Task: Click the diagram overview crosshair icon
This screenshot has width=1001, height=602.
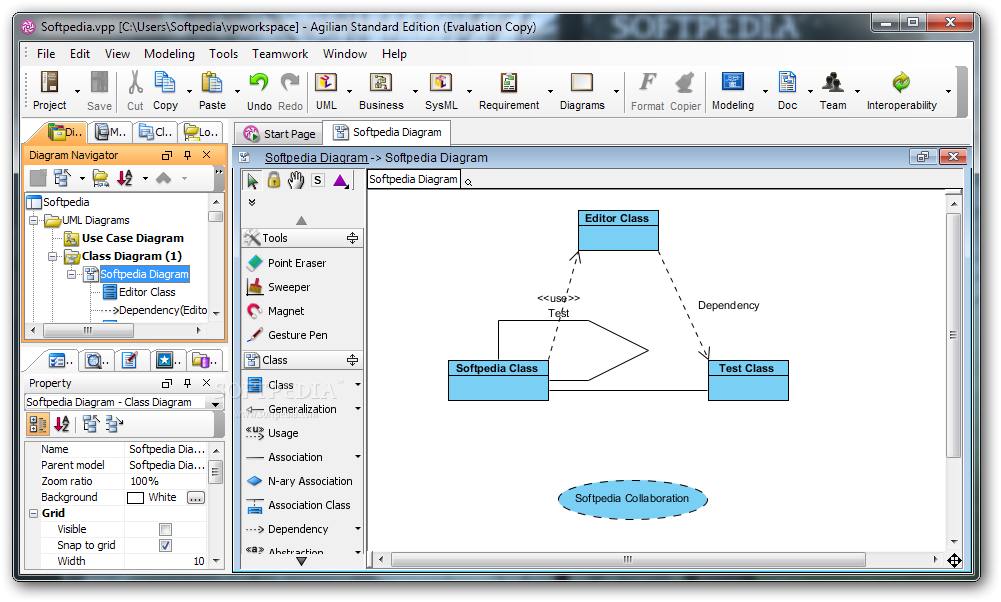Action: pos(954,561)
